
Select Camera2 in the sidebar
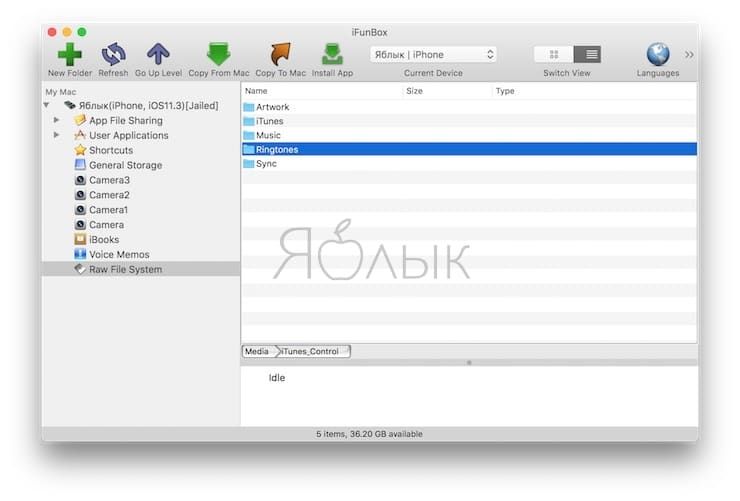pyautogui.click(x=109, y=195)
